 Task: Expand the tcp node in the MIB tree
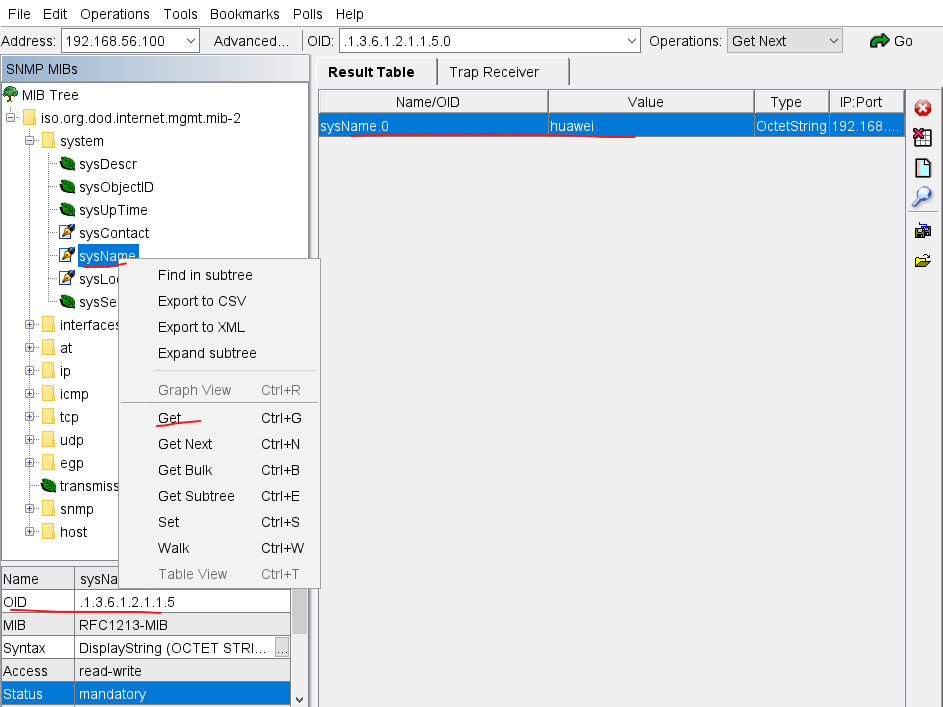pyautogui.click(x=30, y=417)
